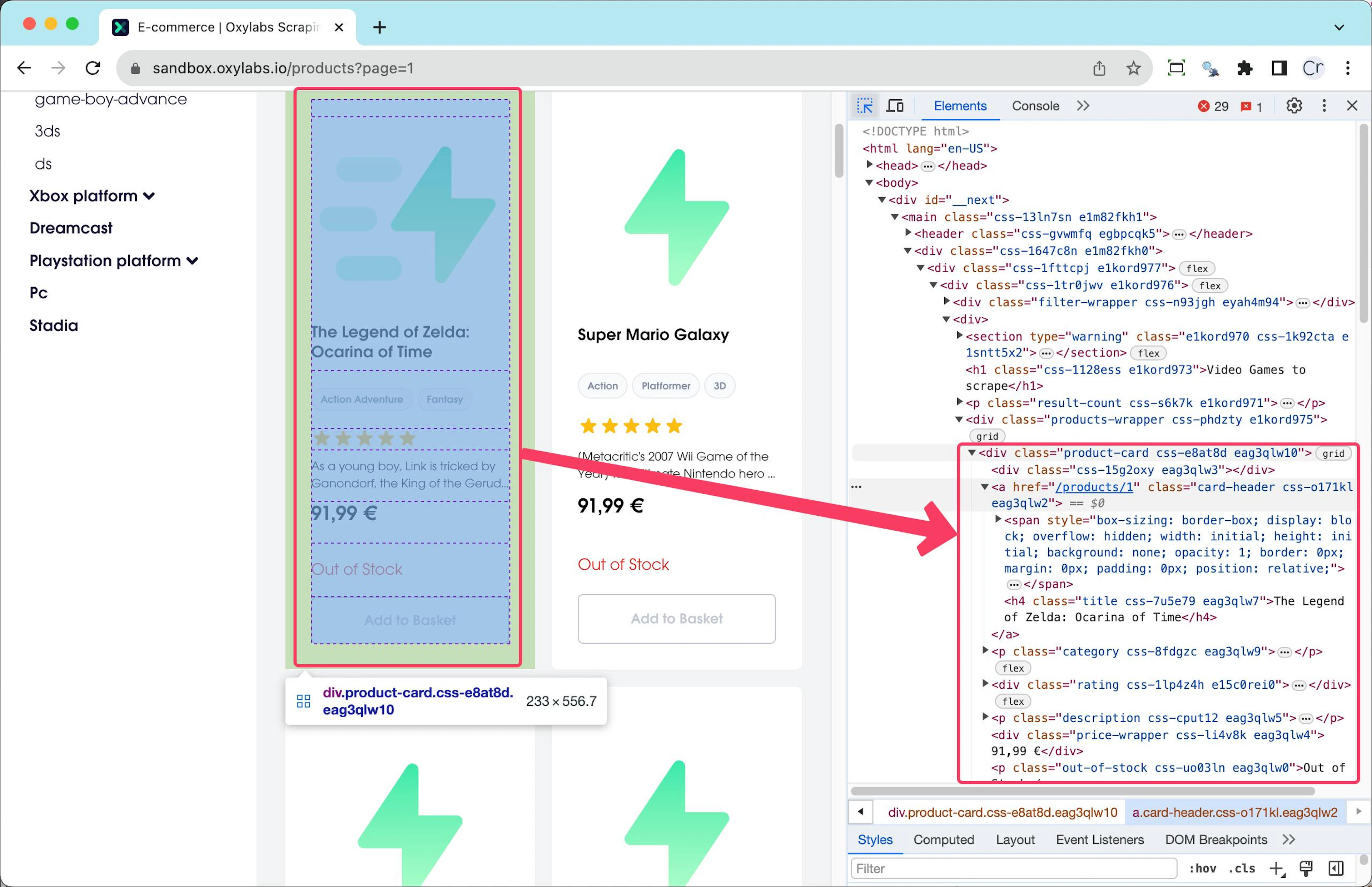Screen dimensions: 1372x887
Task: Toggle the browser side panel
Action: click(1279, 68)
